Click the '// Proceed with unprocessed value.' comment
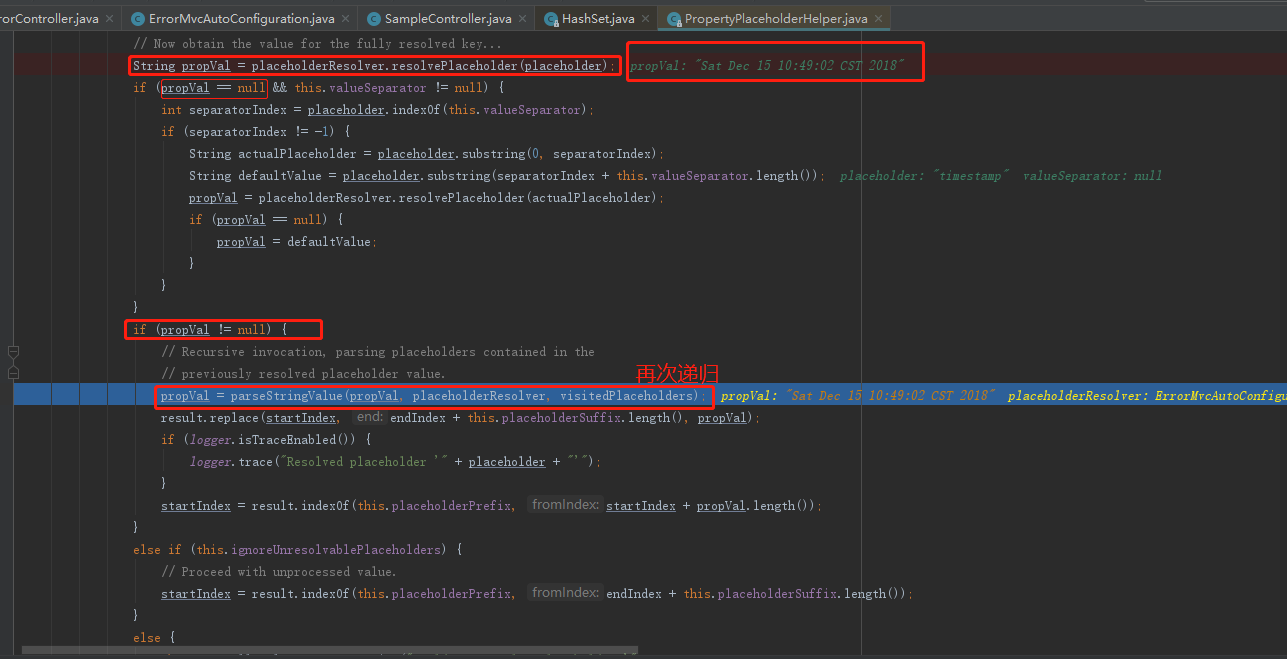The image size is (1287, 659). (279, 572)
